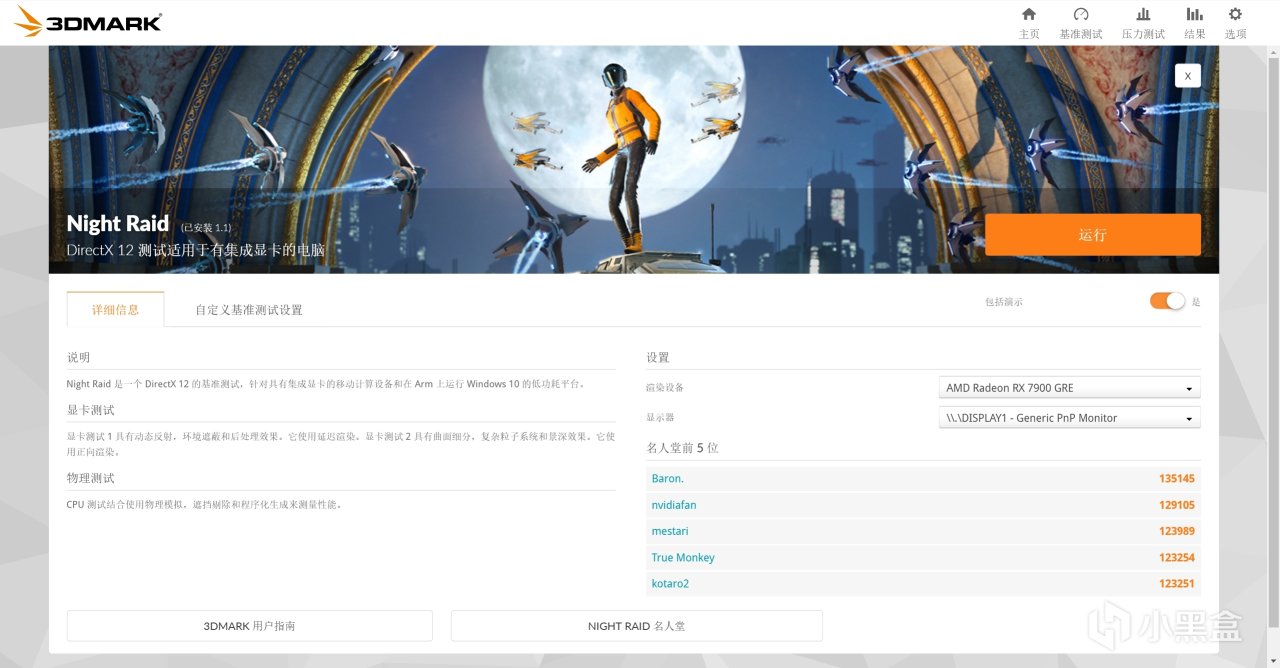This screenshot has height=668, width=1280.
Task: Click the 显示器 label
Action: pyautogui.click(x=661, y=418)
